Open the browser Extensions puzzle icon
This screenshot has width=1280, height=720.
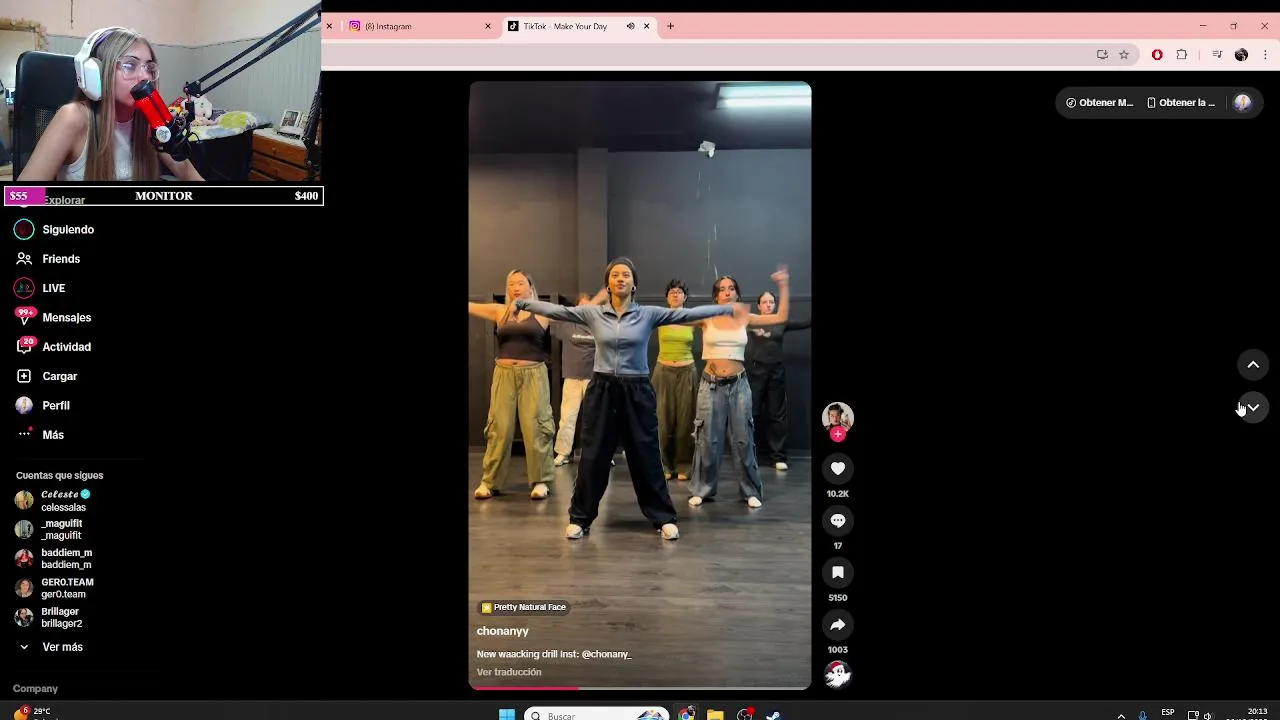click(1181, 55)
